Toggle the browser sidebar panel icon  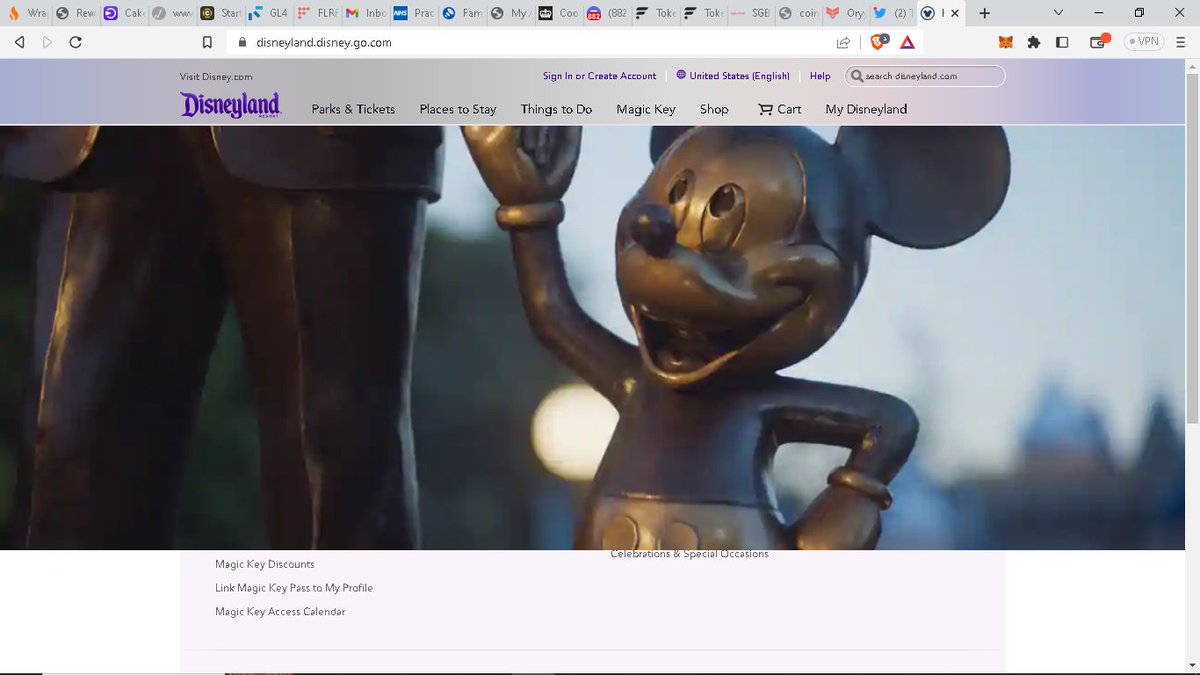coord(1063,42)
